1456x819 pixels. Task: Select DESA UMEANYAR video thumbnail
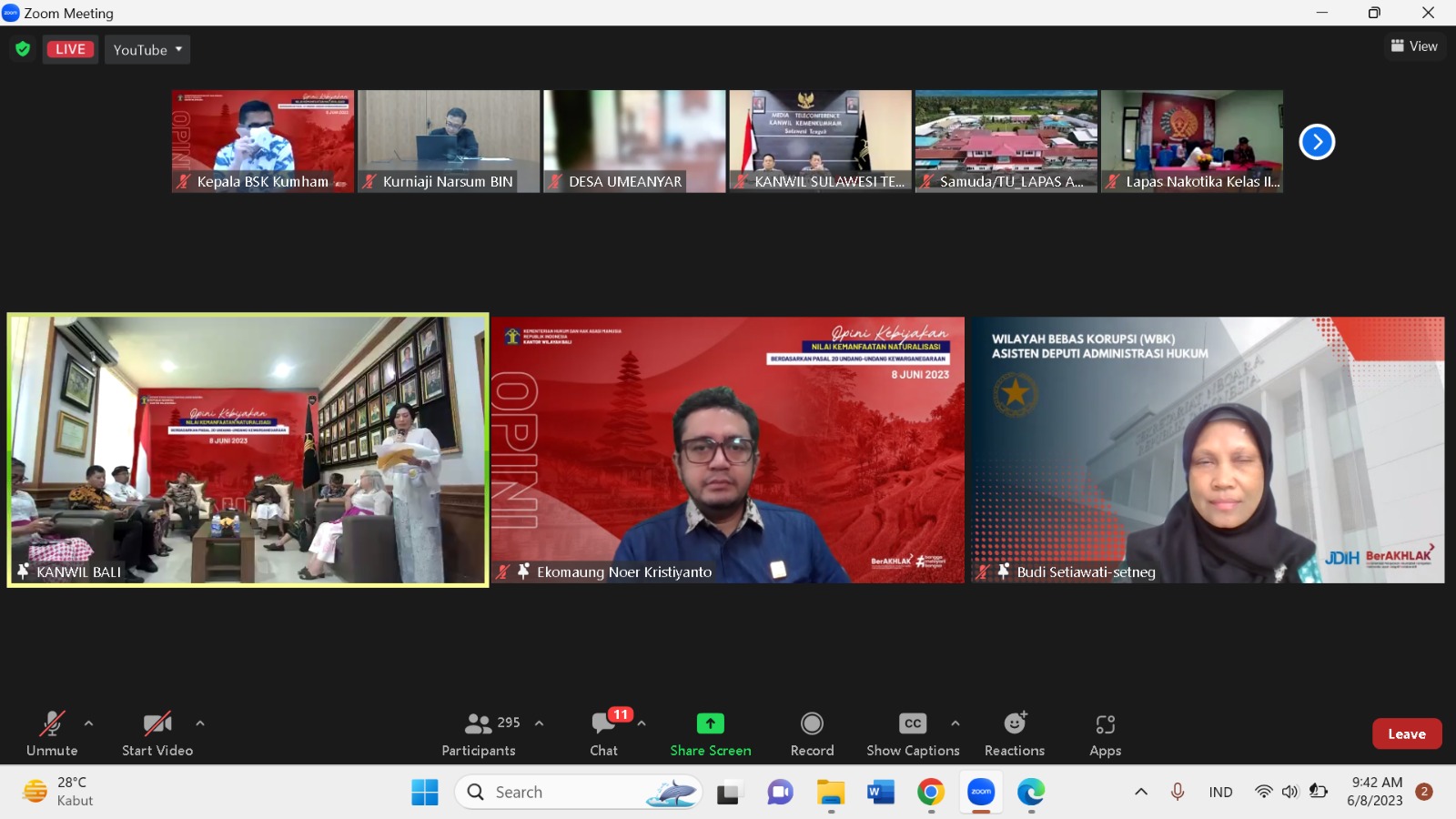point(634,141)
